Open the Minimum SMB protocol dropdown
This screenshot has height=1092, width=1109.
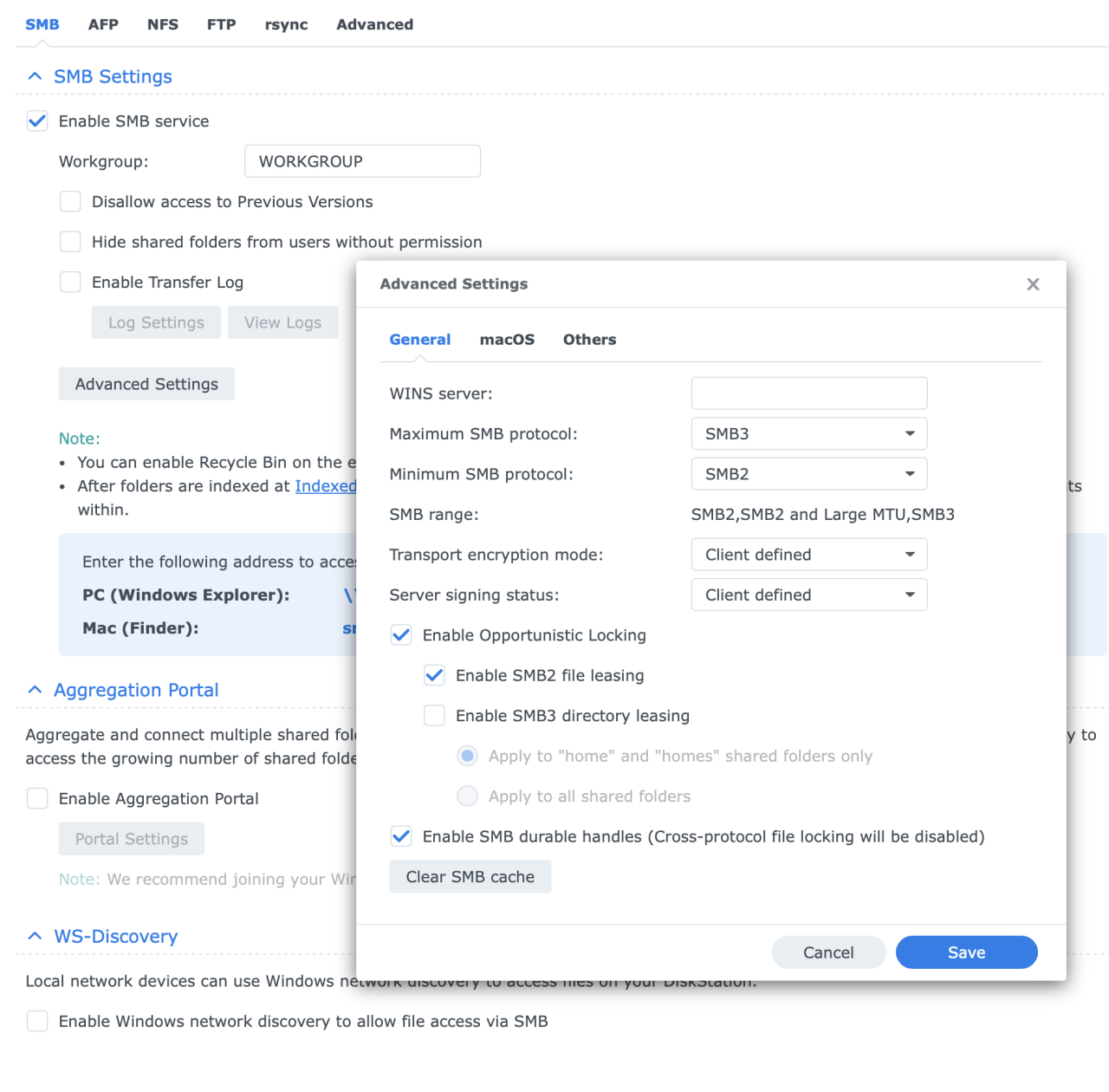tap(909, 473)
